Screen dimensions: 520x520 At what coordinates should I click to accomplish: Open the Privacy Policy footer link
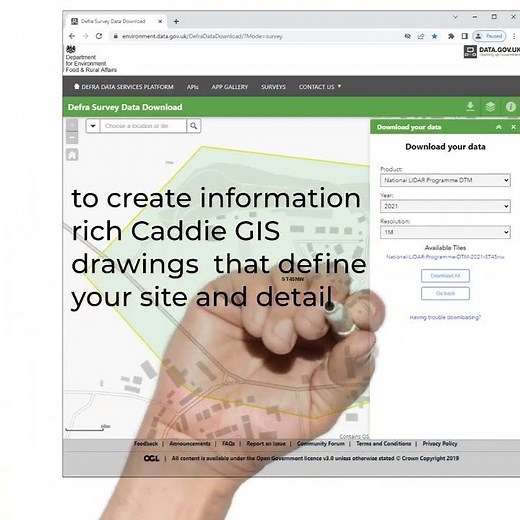pos(440,444)
